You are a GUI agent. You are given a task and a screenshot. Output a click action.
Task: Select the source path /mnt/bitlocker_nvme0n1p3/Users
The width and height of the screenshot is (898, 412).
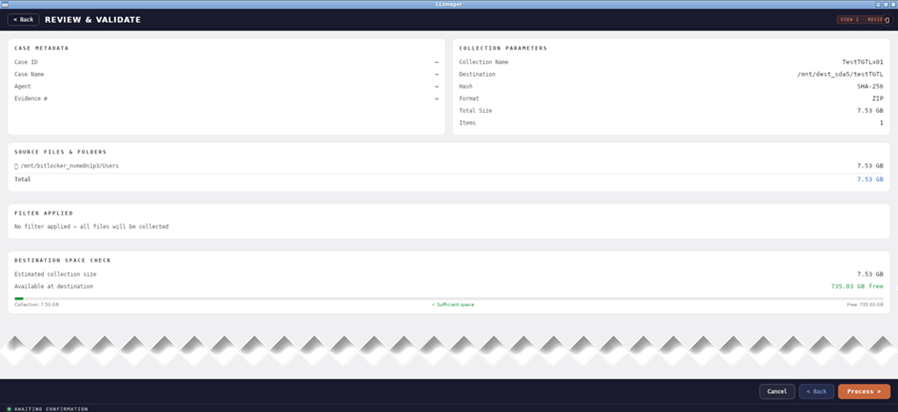pos(70,166)
